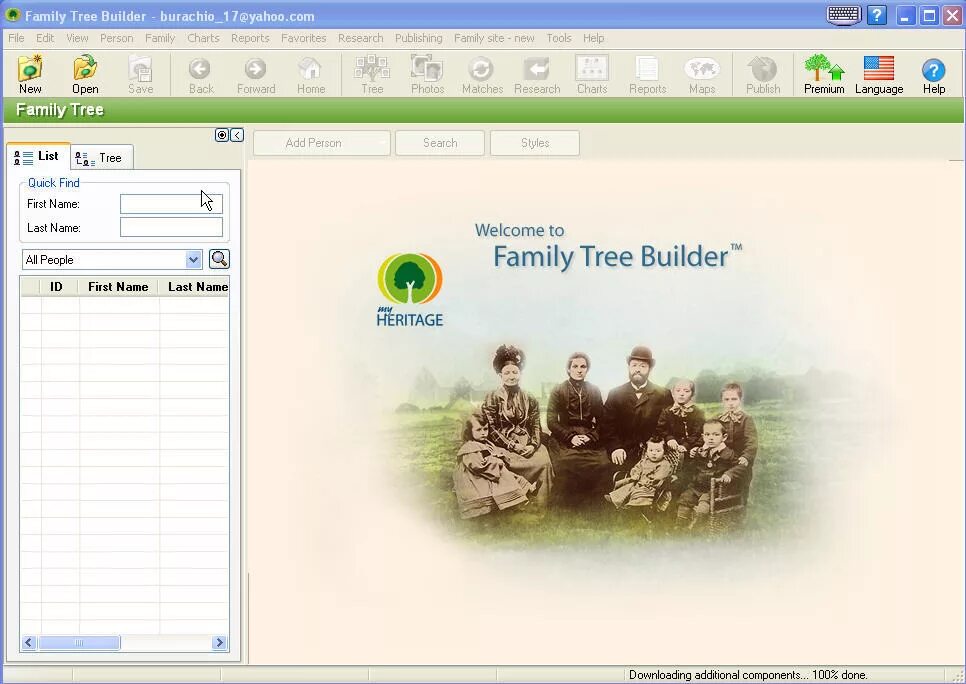The image size is (966, 684).
Task: Switch to the List tab
Action: (x=38, y=157)
